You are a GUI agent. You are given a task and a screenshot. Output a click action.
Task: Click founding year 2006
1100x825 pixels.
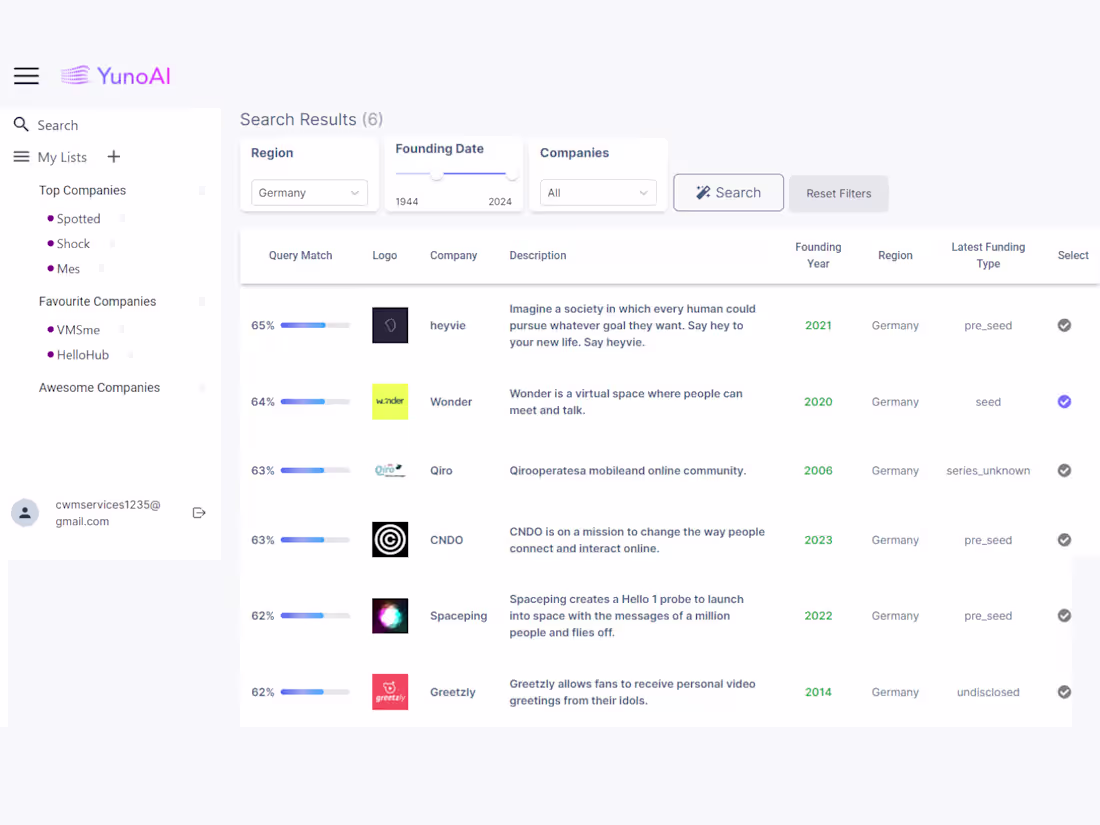tap(818, 471)
